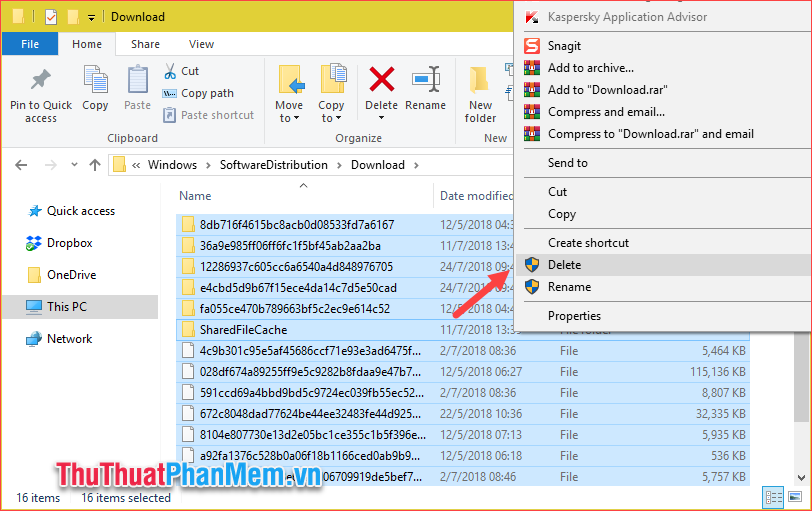Expand the Quick Access Toolbar customize arrow
812x511 pixels.
point(92,17)
